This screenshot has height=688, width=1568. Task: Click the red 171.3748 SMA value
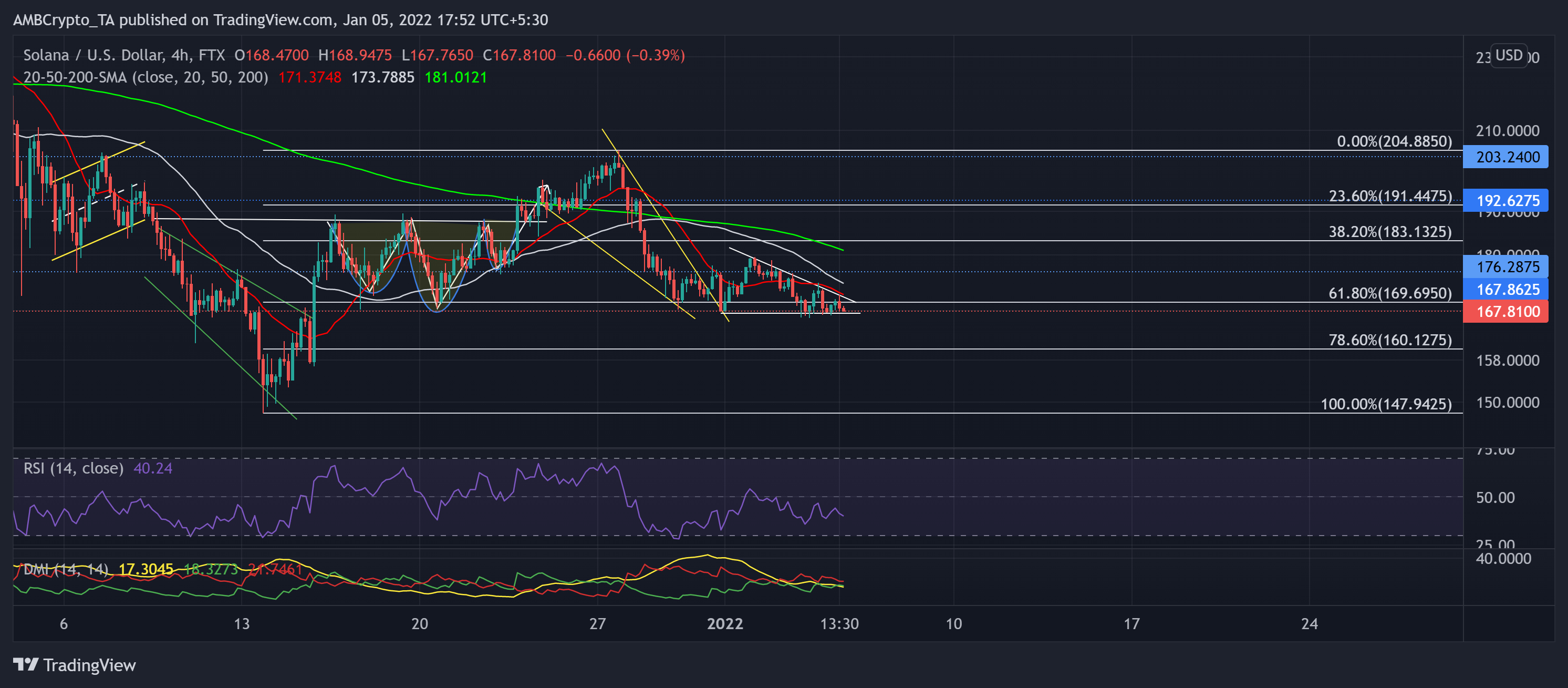[309, 77]
